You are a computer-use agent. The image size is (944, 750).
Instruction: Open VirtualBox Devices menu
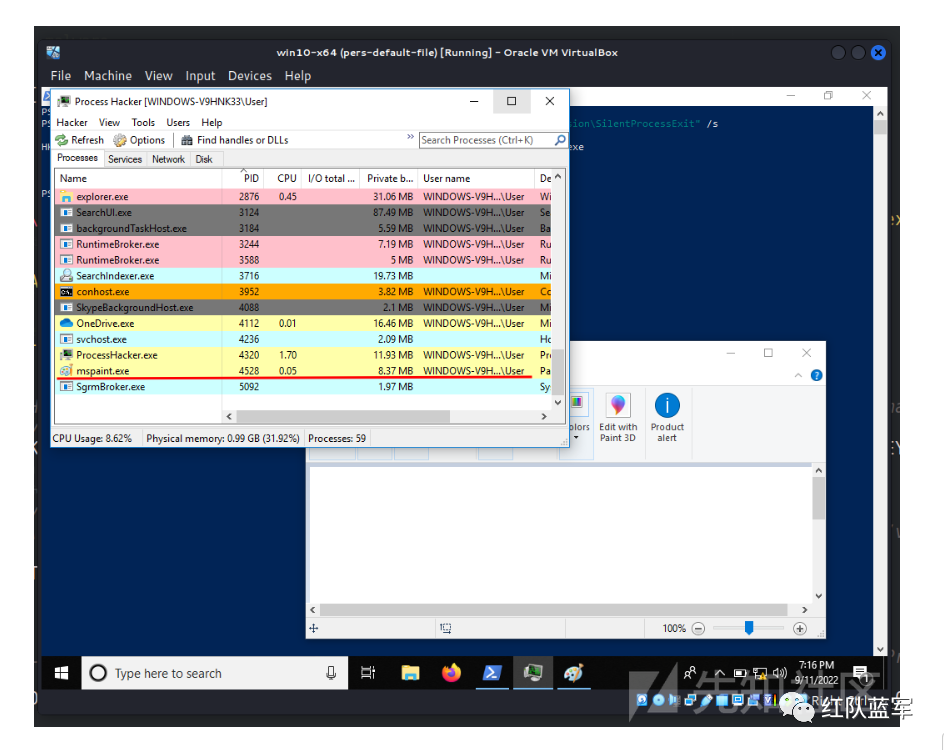click(250, 76)
